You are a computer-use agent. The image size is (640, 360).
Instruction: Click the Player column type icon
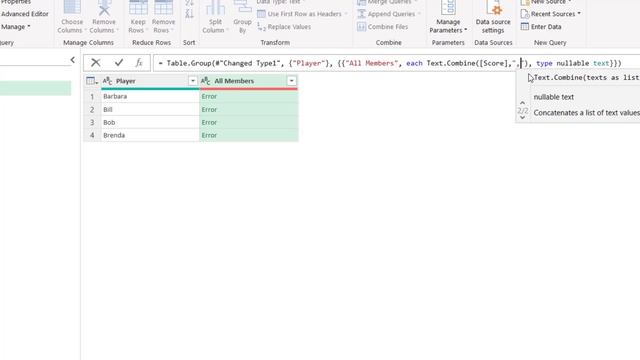point(107,81)
